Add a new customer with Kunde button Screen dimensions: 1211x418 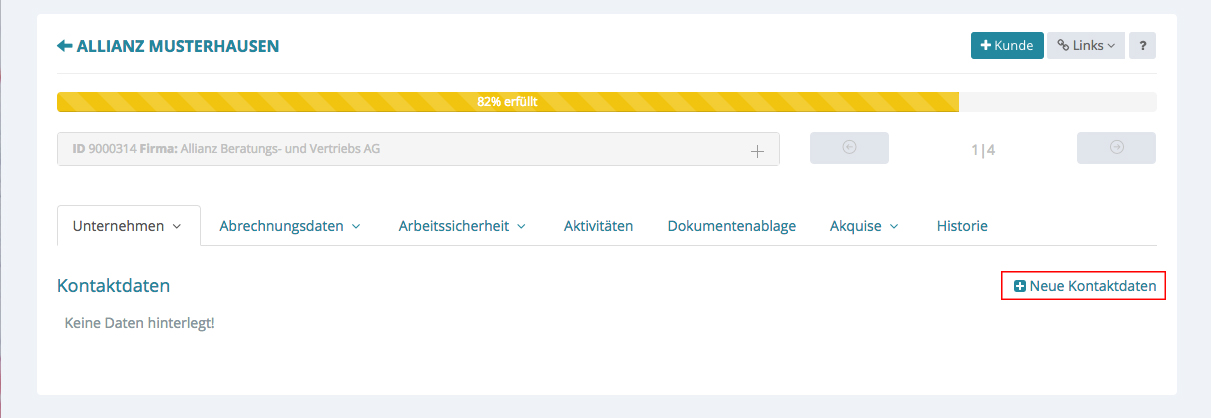click(x=1006, y=46)
